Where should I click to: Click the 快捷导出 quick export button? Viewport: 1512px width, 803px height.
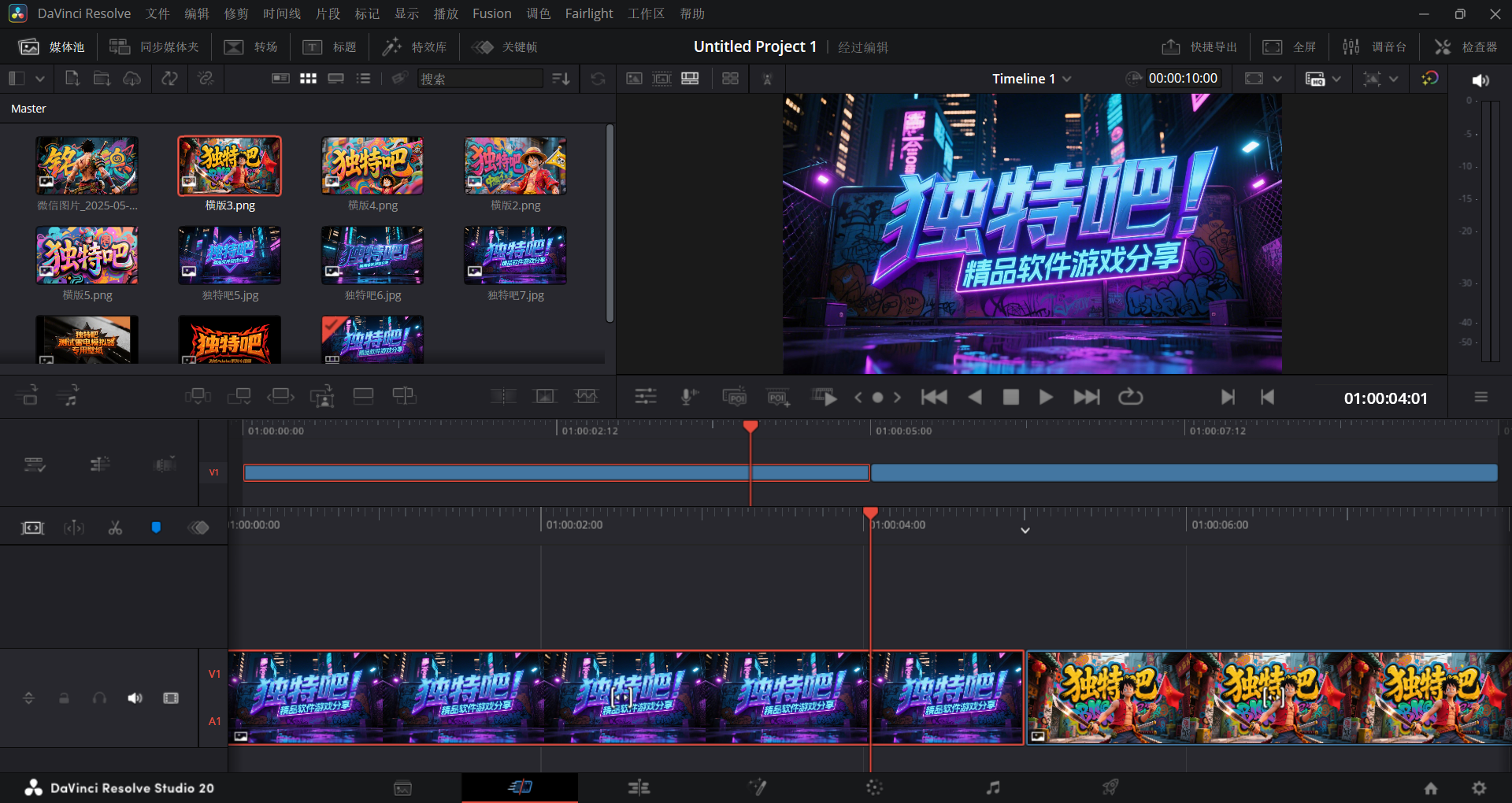1199,46
